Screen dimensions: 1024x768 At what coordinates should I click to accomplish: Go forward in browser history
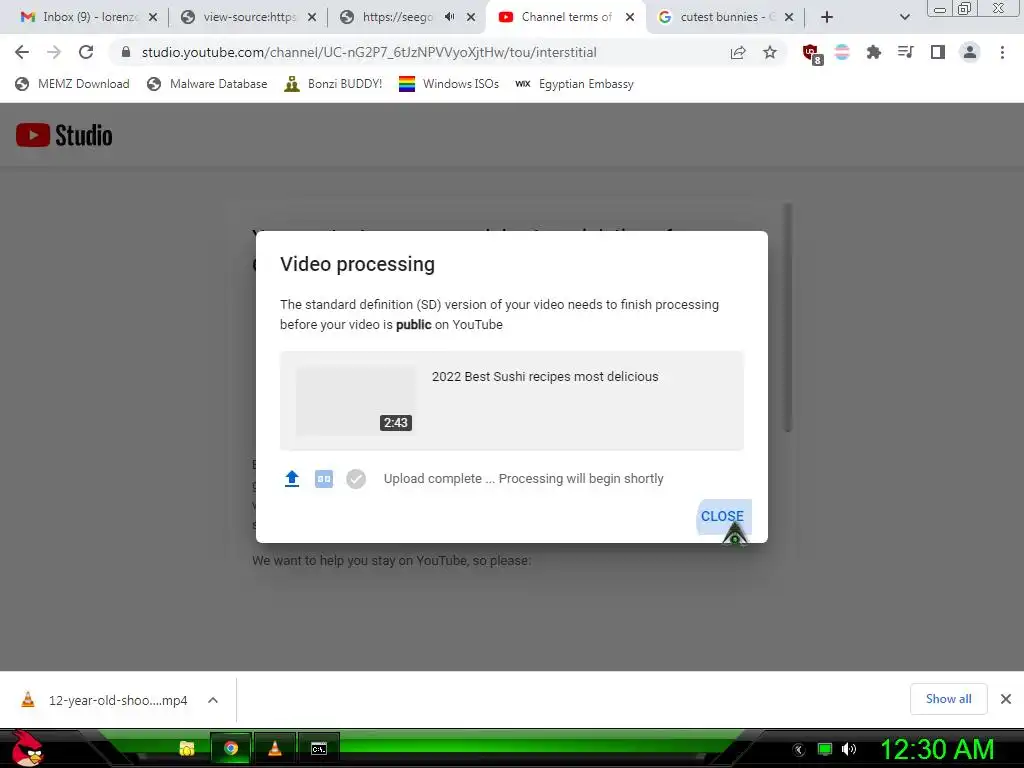click(54, 52)
